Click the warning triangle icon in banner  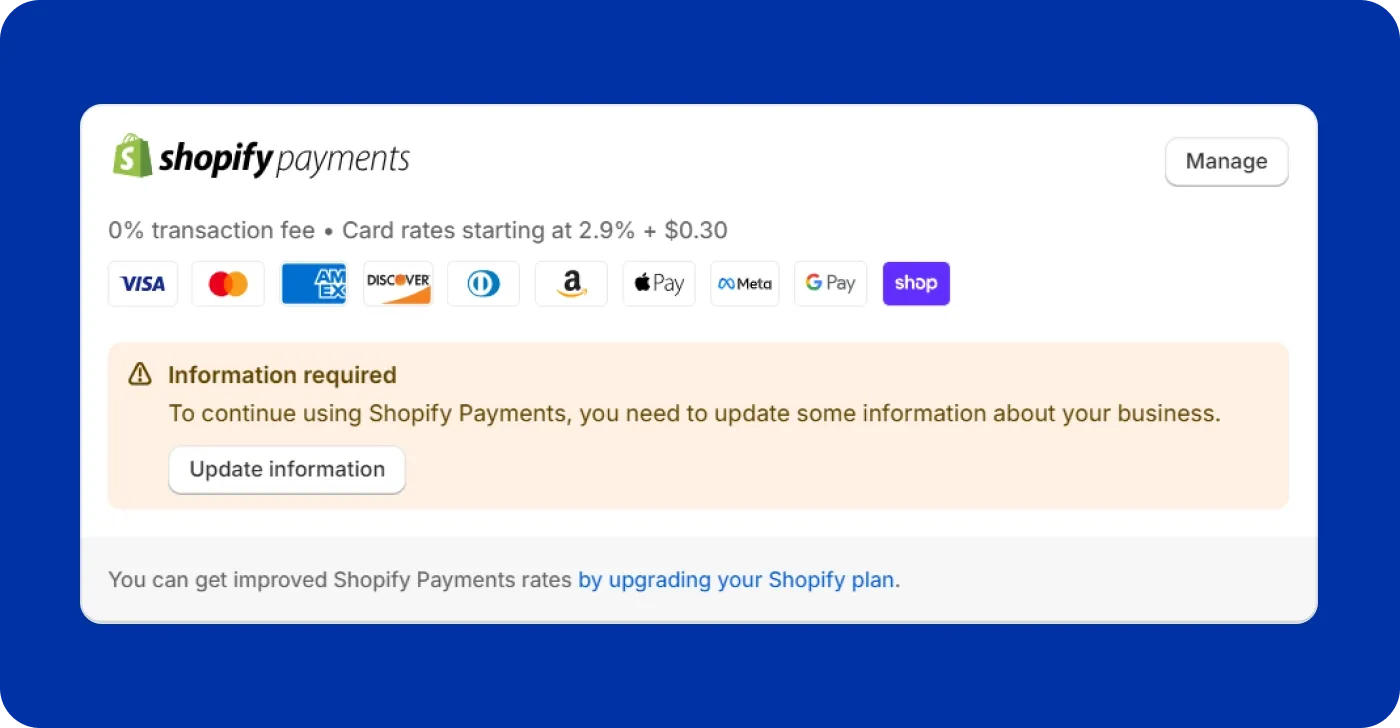point(140,375)
